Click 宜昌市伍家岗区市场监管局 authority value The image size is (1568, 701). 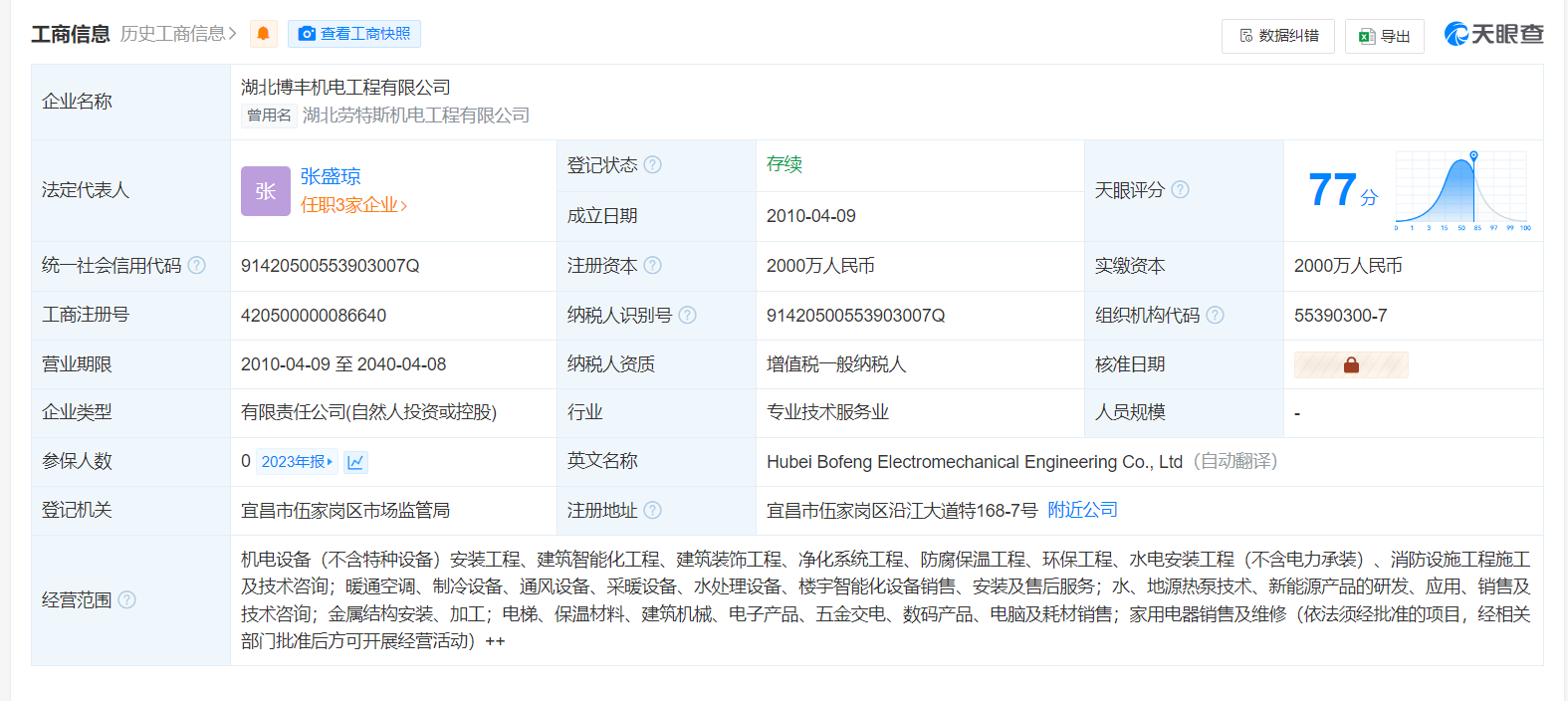point(345,511)
